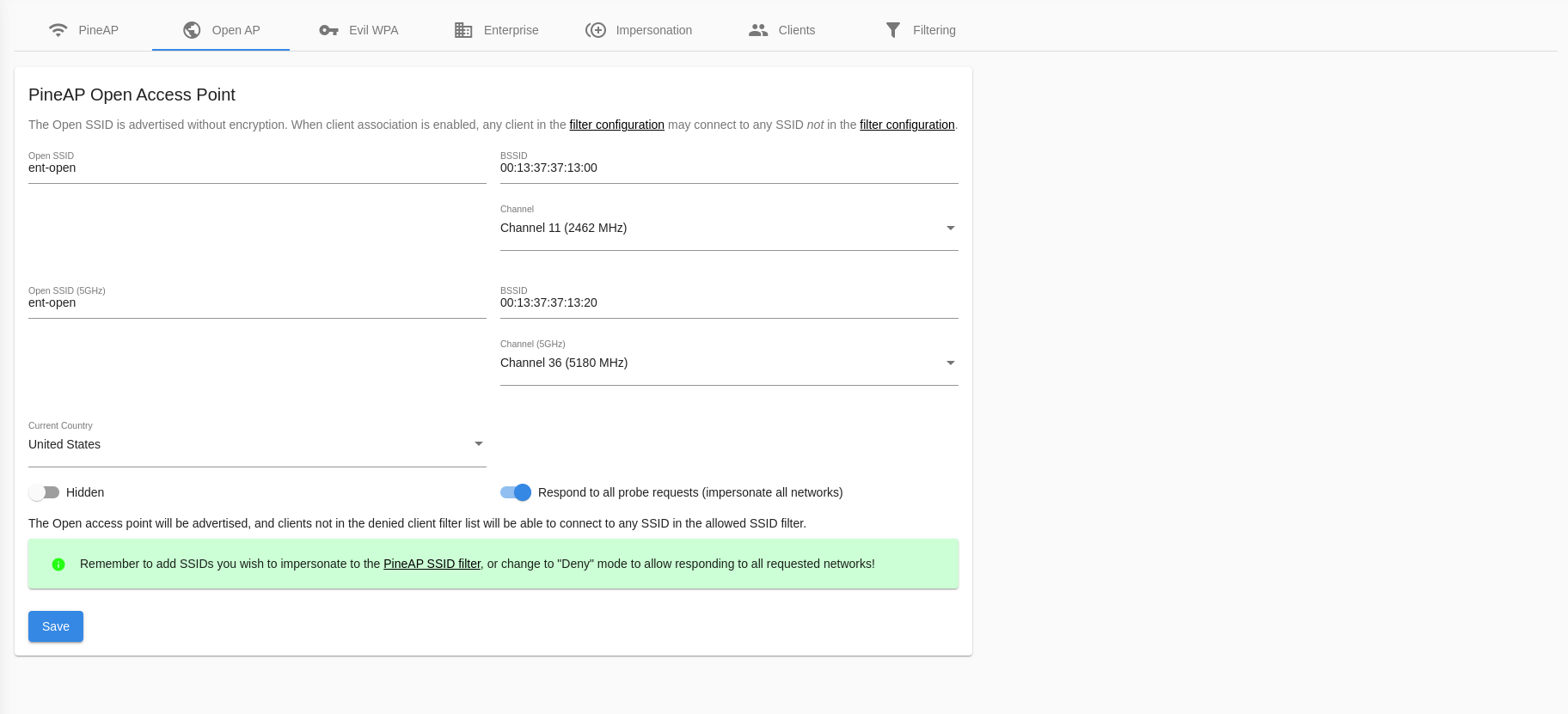Click the Filtering funnel icon

893,30
